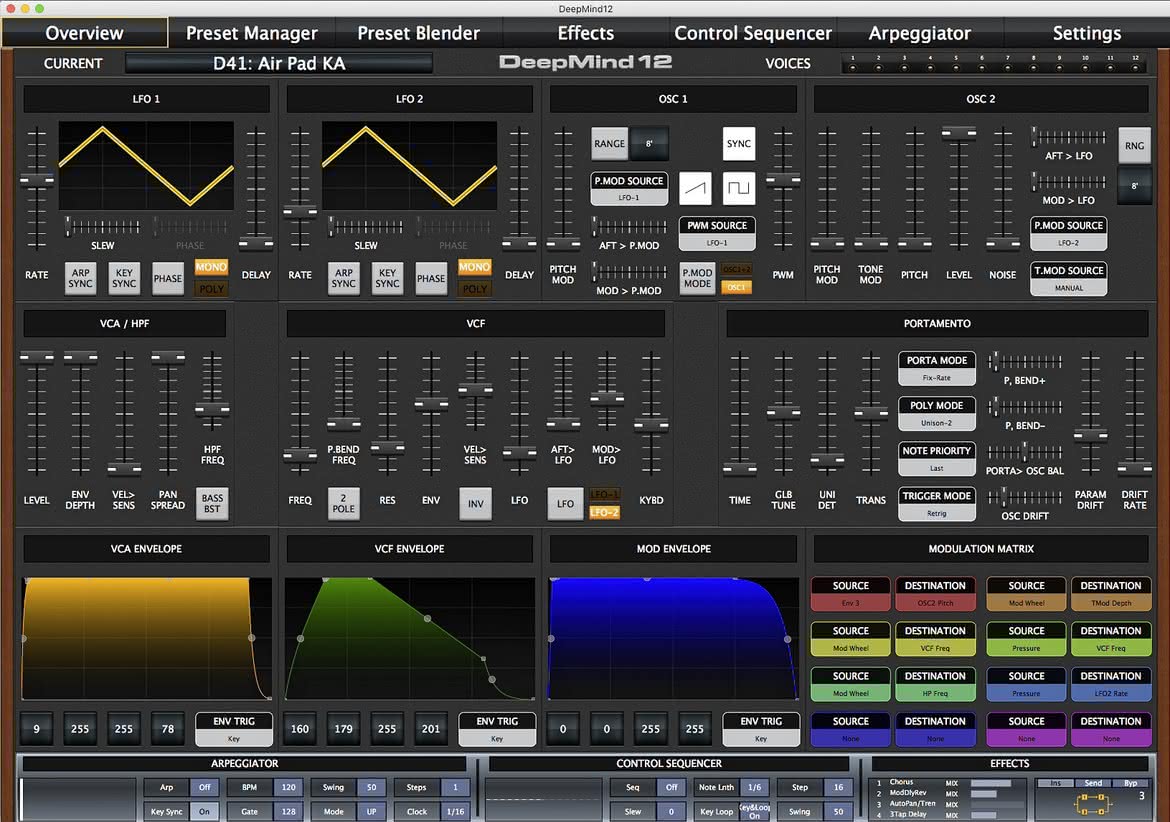1170x822 pixels.
Task: Open PORTA MODE Fix-Rate dropdown
Action: click(936, 368)
